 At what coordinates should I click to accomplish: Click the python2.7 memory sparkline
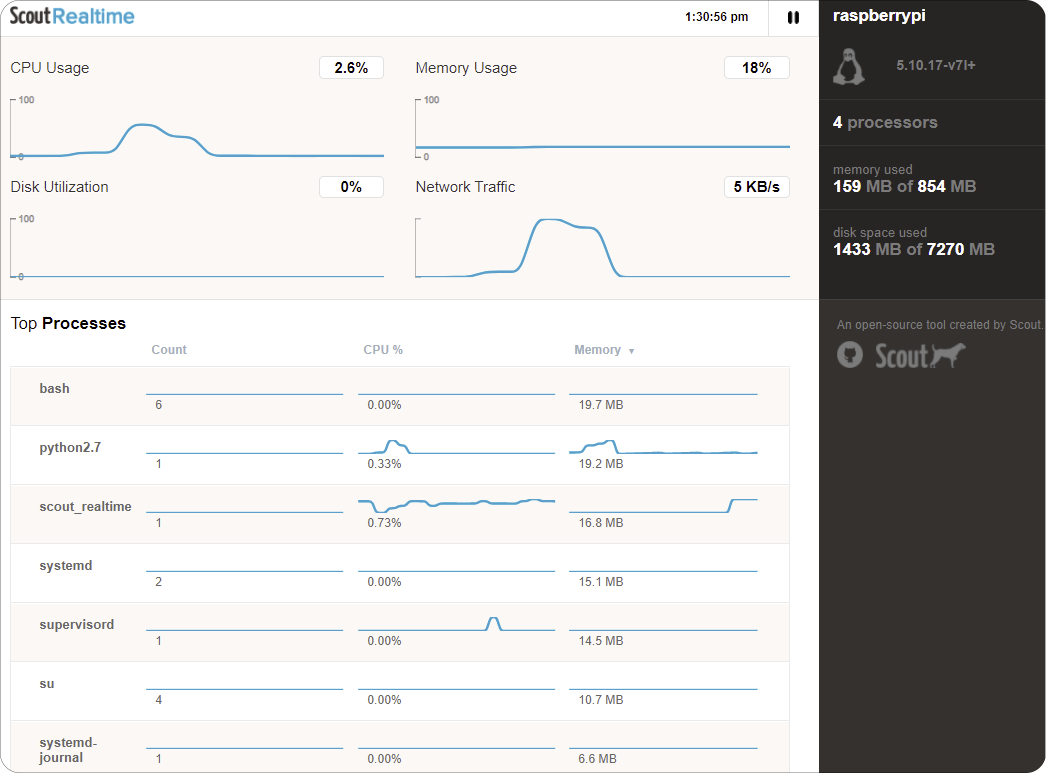(663, 447)
